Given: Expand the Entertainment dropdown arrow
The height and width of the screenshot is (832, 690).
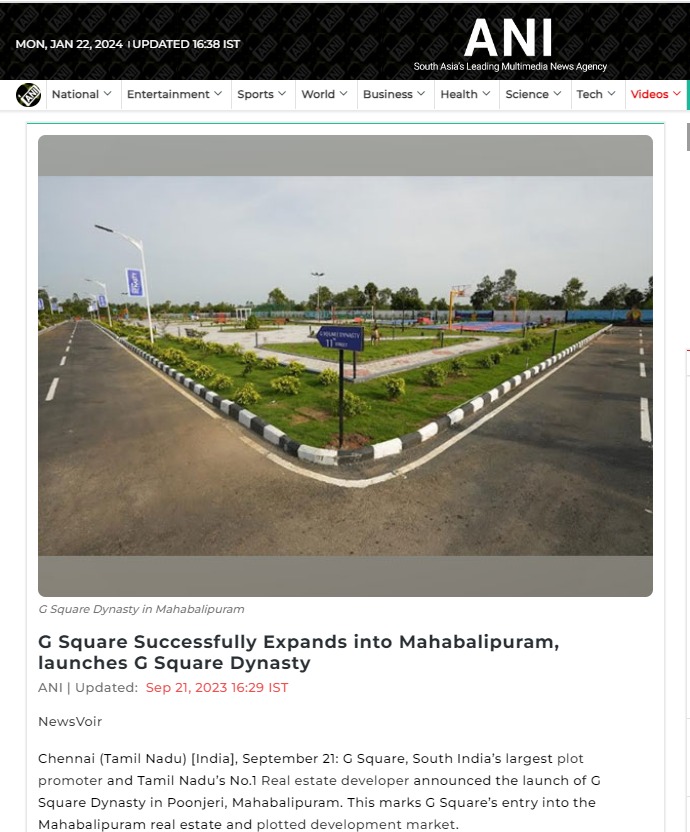Looking at the screenshot, I should click(218, 94).
